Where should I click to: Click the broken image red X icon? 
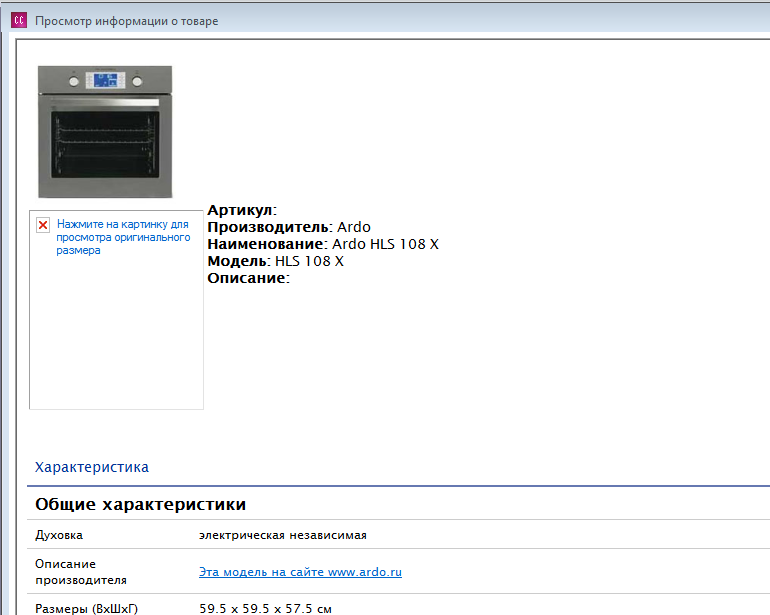[43, 225]
